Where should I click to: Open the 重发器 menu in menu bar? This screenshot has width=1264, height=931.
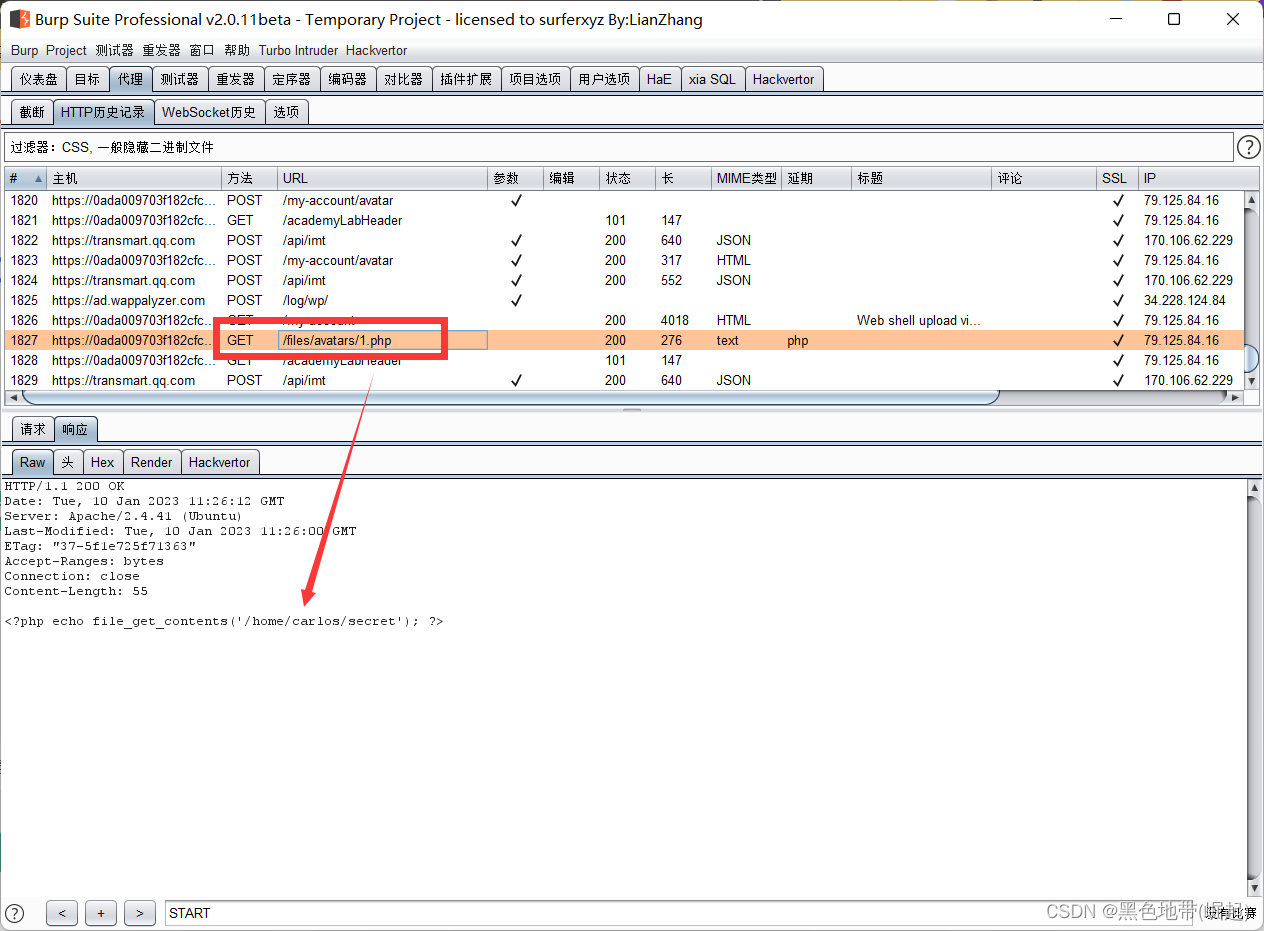[x=161, y=50]
